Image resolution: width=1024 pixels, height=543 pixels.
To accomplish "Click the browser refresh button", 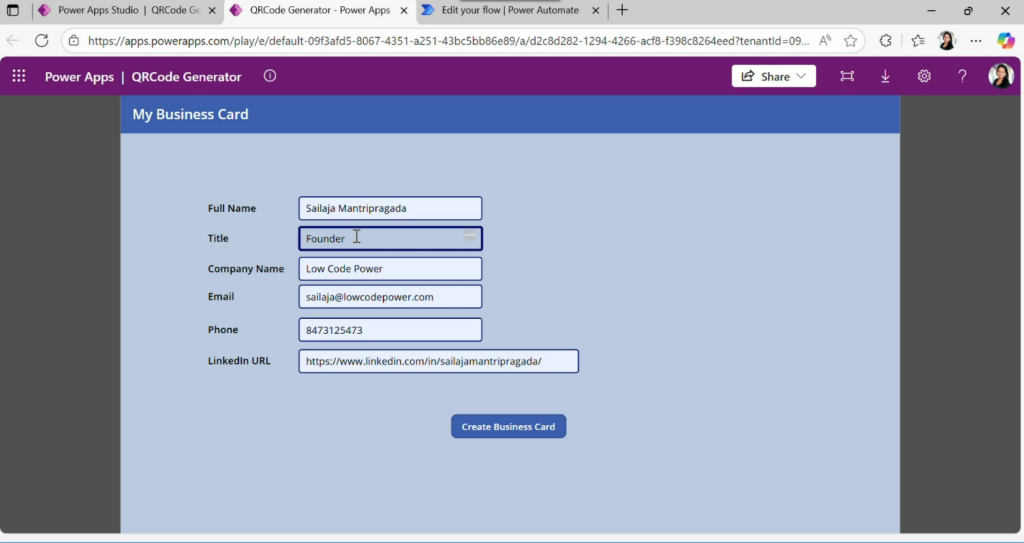I will (42, 41).
